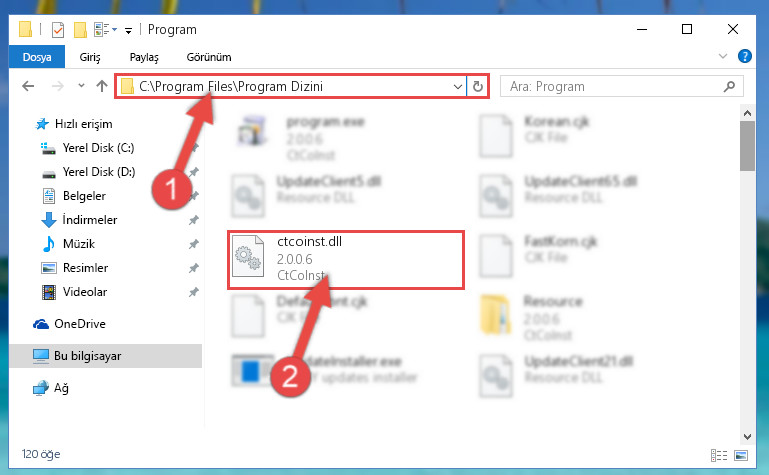Switch to details view layout

[718, 455]
